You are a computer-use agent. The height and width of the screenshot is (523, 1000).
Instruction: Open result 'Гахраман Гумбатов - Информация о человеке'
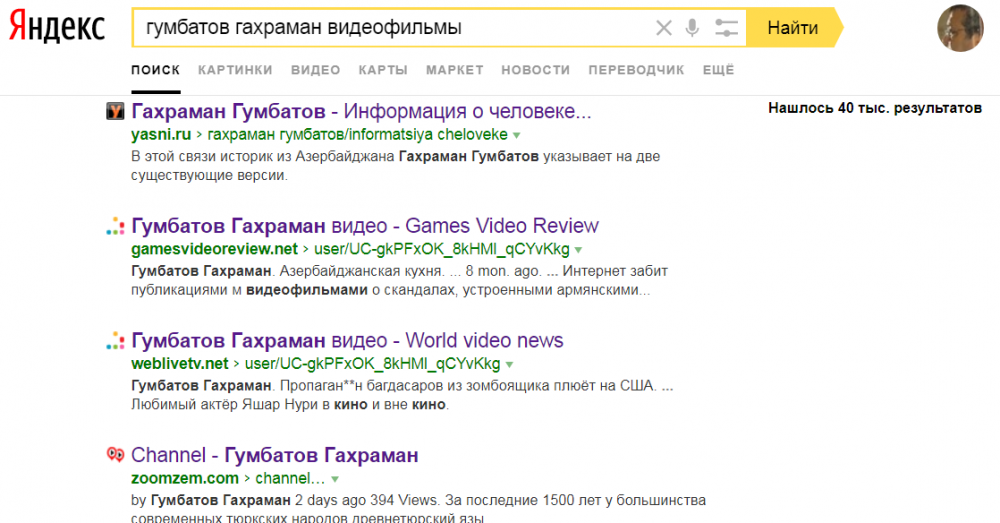[362, 111]
